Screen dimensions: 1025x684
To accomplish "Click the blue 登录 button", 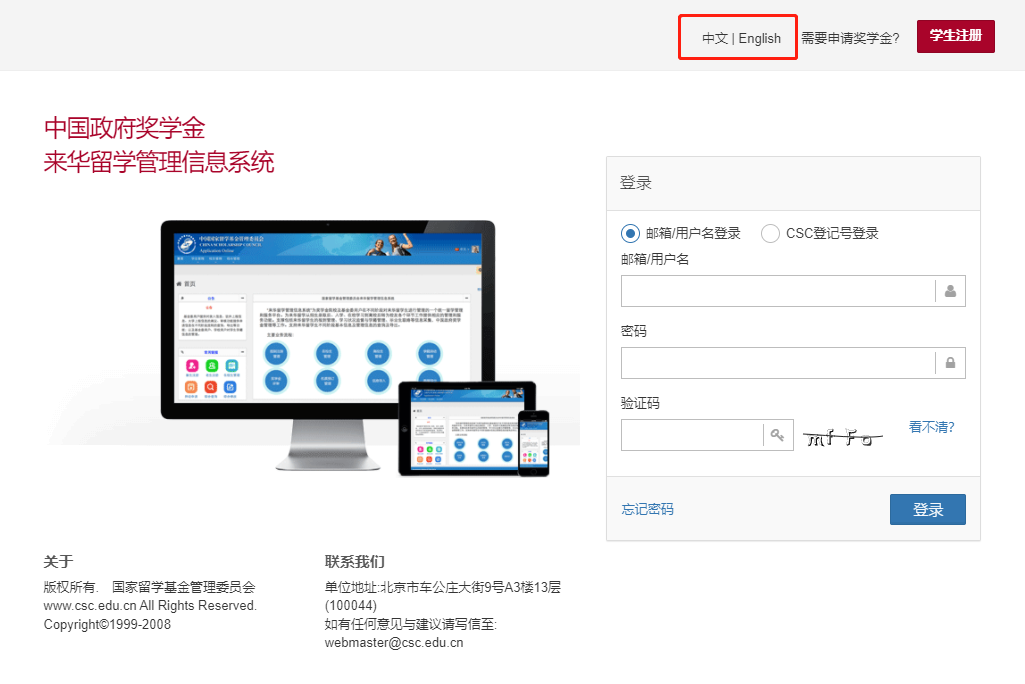I will pyautogui.click(x=927, y=509).
